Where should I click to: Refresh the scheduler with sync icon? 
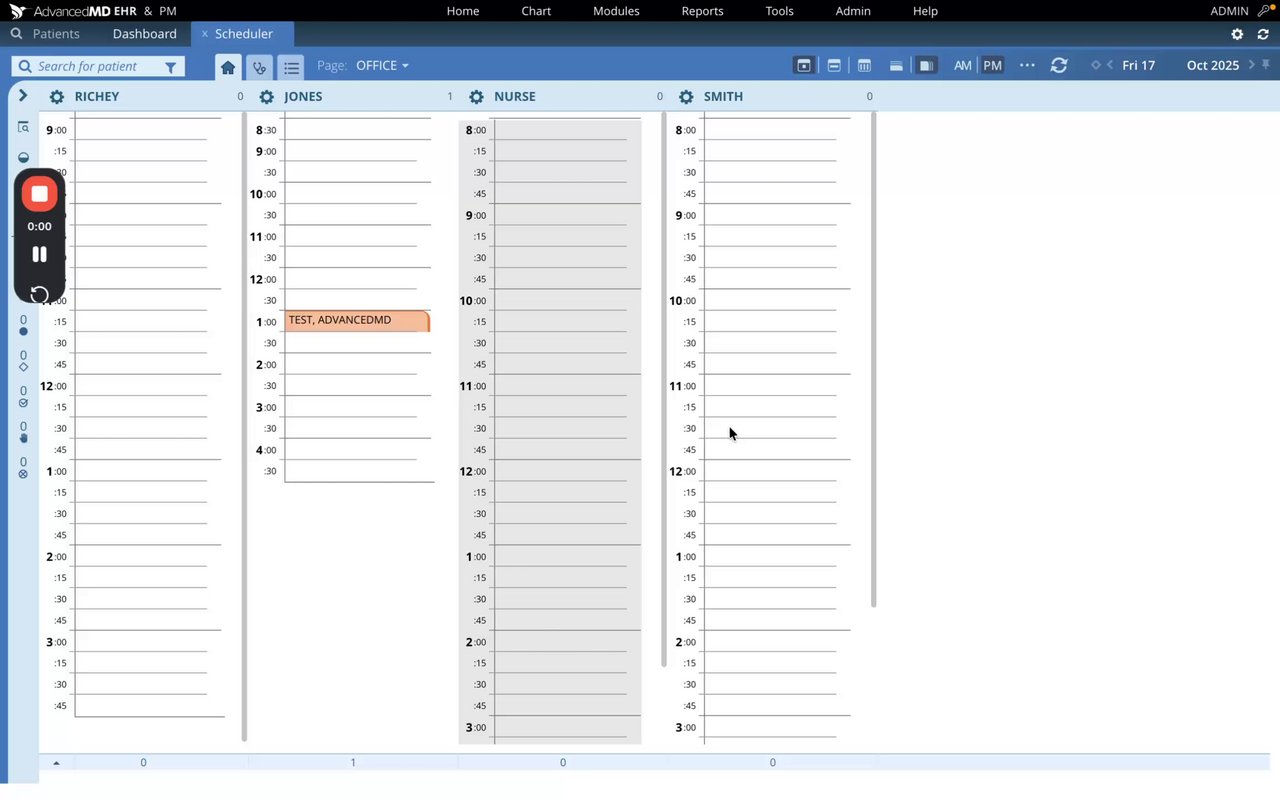tap(1059, 66)
